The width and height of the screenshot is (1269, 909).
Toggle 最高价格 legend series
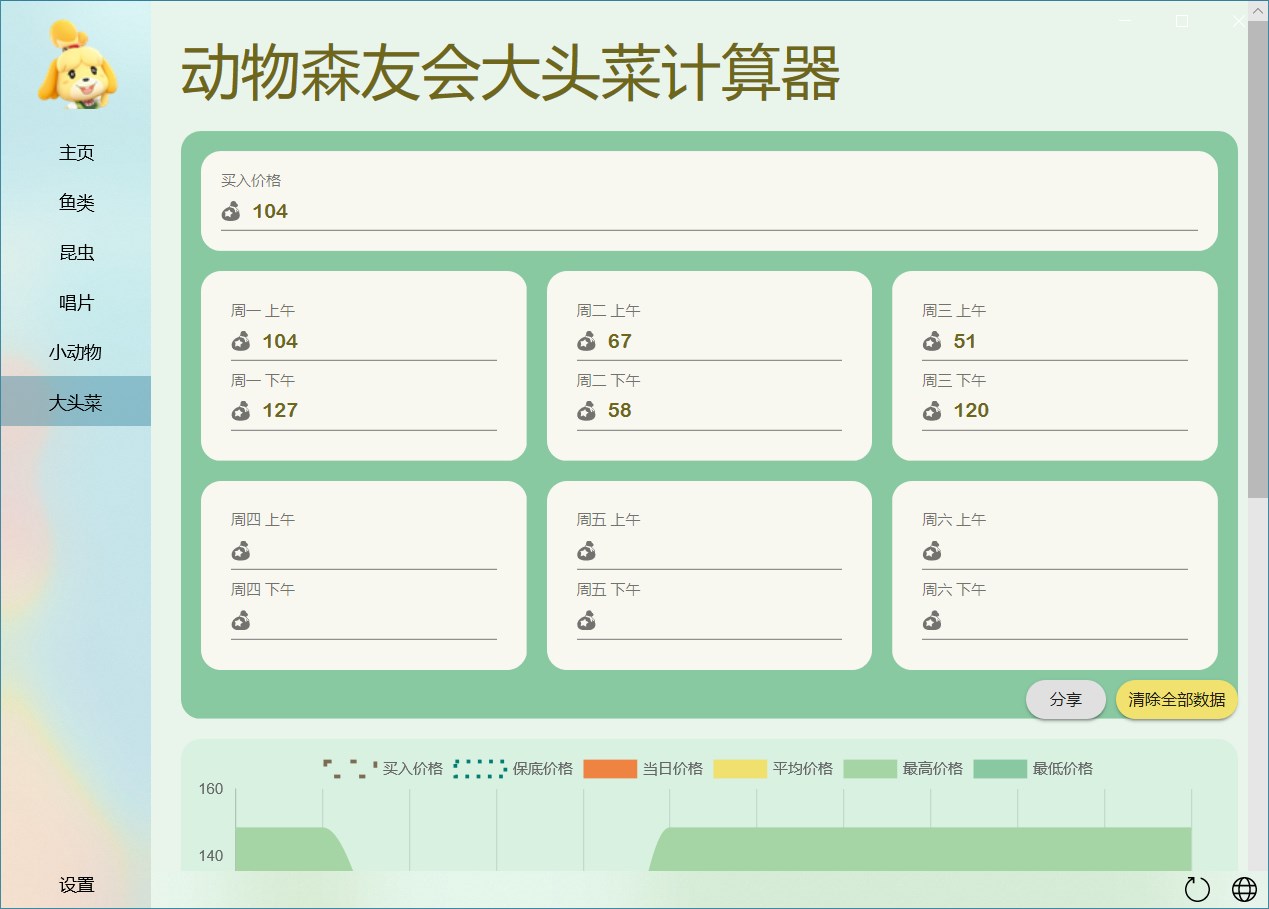[903, 768]
